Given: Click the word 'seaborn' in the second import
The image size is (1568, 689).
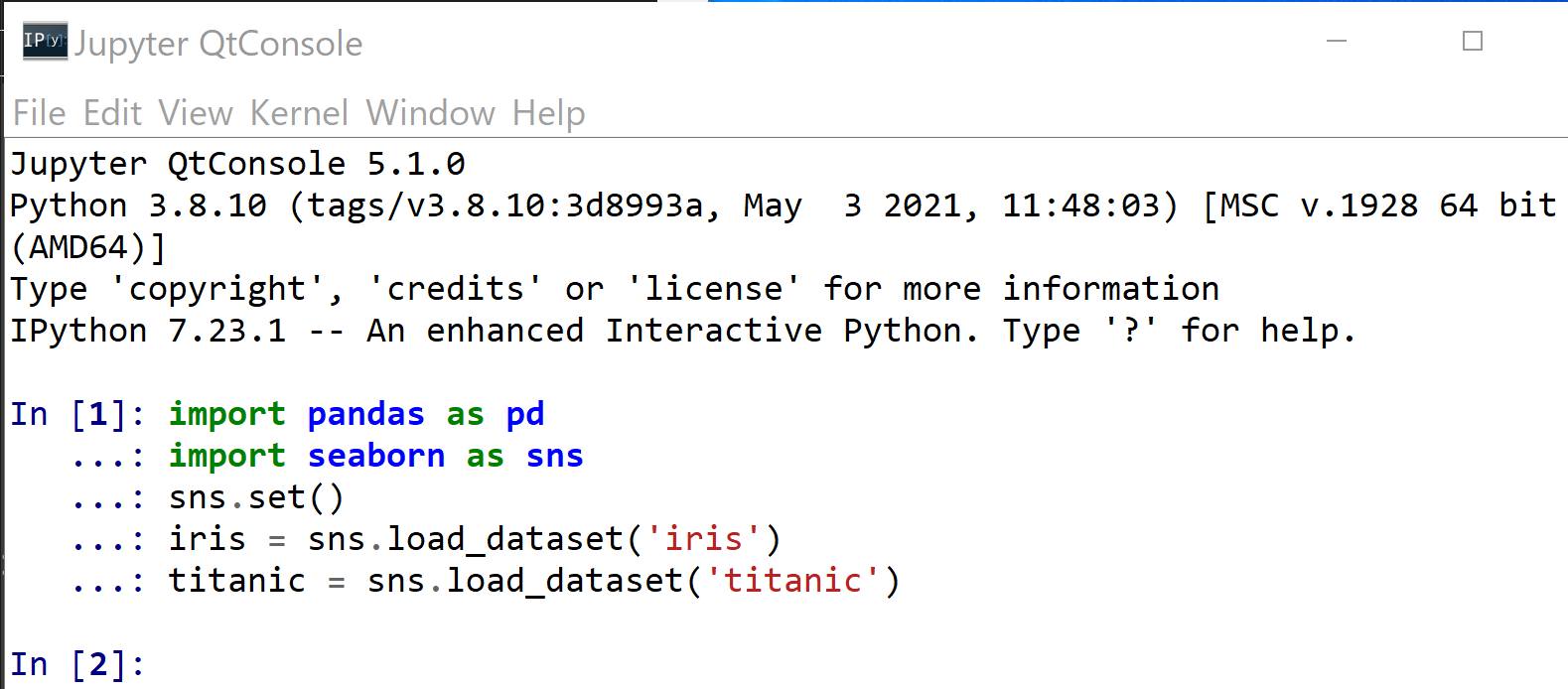Looking at the screenshot, I should pyautogui.click(x=375, y=456).
